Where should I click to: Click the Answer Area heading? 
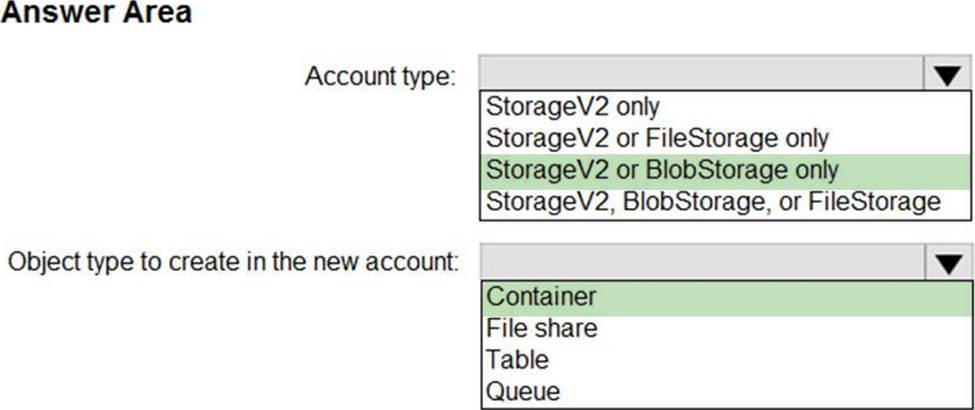click(97, 14)
